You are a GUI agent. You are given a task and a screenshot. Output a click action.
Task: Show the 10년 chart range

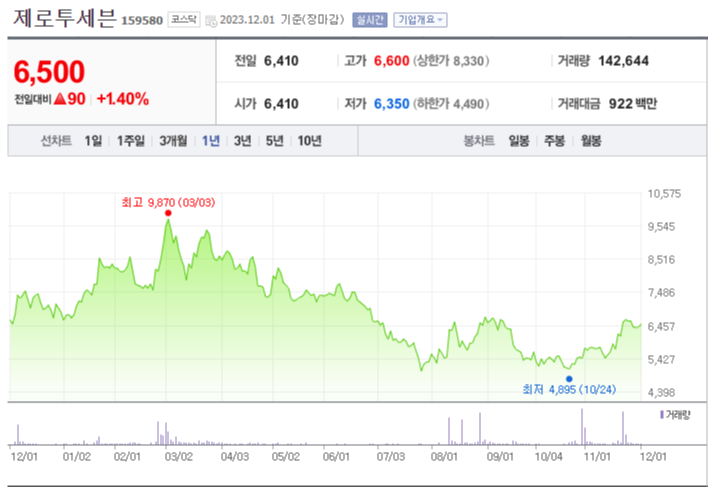(309, 141)
